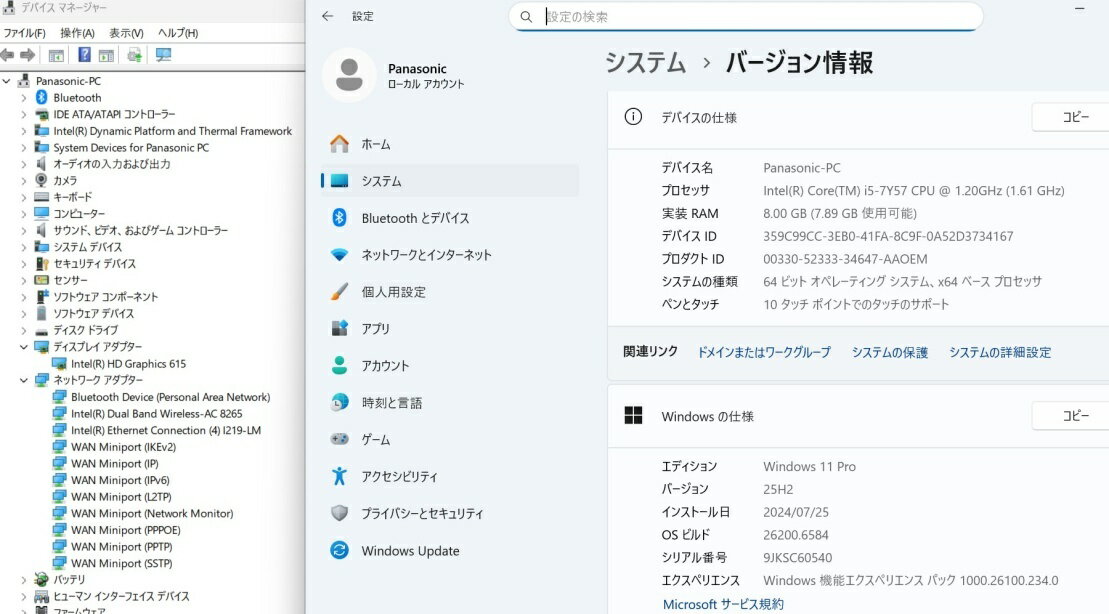Click the Help icon in Device Manager toolbar

(85, 55)
